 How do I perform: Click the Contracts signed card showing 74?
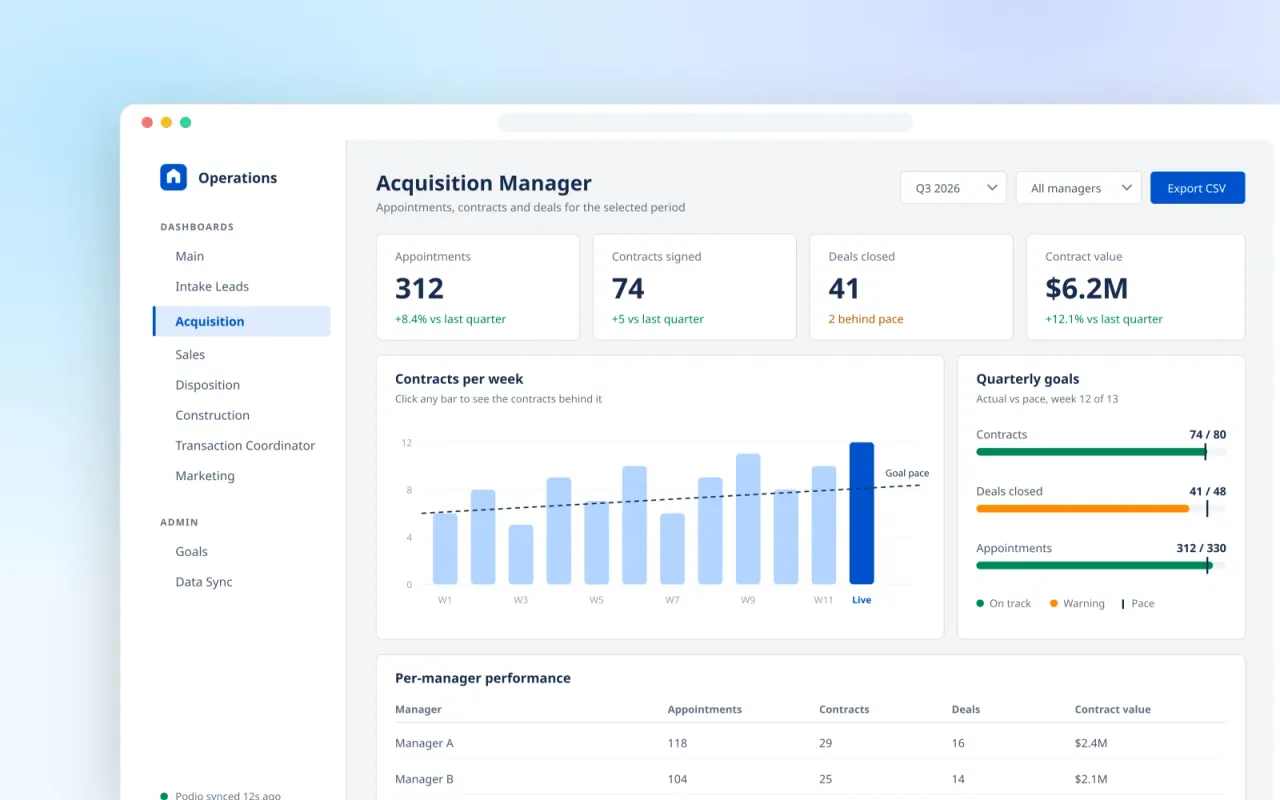pyautogui.click(x=695, y=287)
